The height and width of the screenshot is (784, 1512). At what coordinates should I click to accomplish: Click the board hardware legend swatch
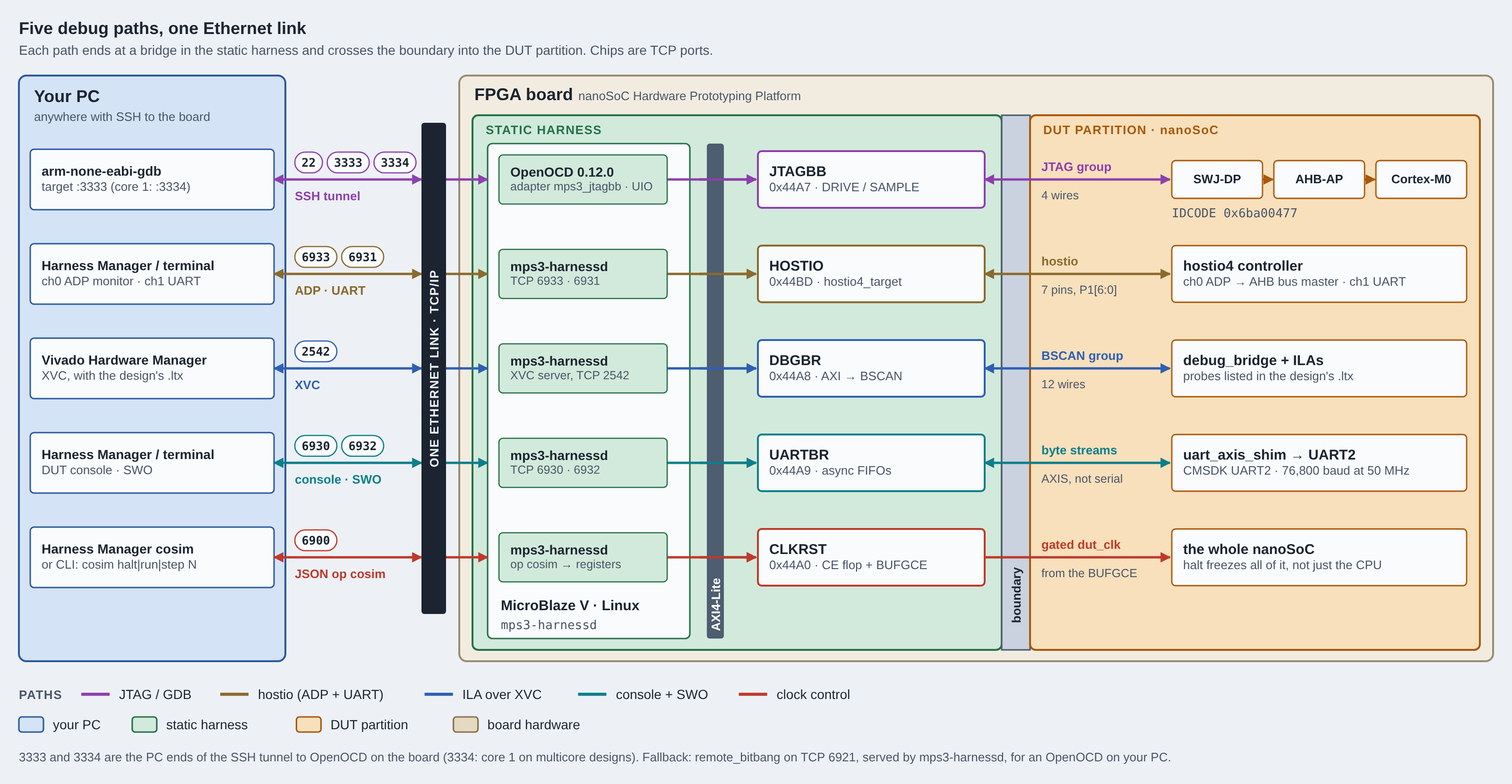click(465, 724)
